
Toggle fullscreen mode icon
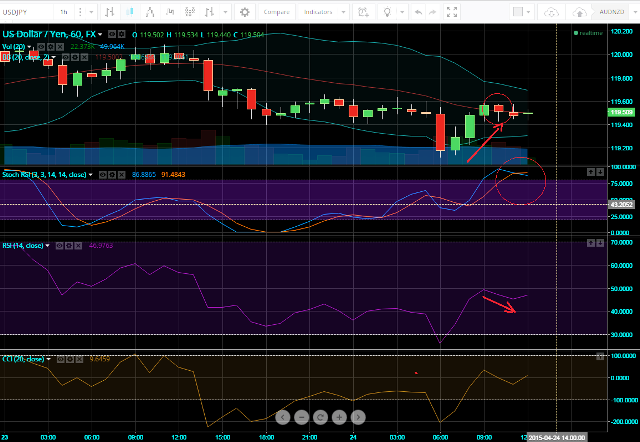coord(452,12)
